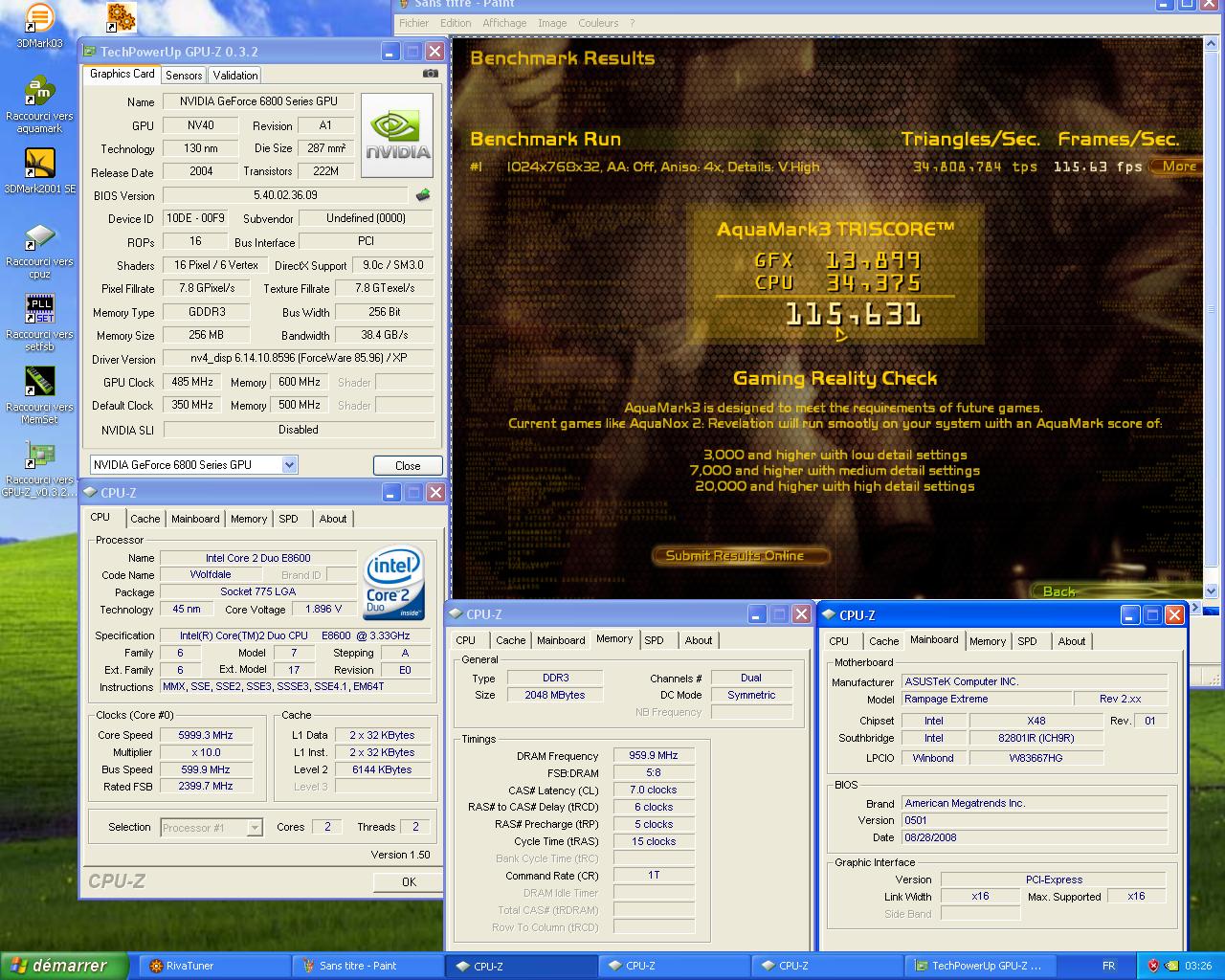1225x980 pixels.
Task: Launch the 3DMark2001 SE desktop shortcut
Action: click(x=39, y=171)
